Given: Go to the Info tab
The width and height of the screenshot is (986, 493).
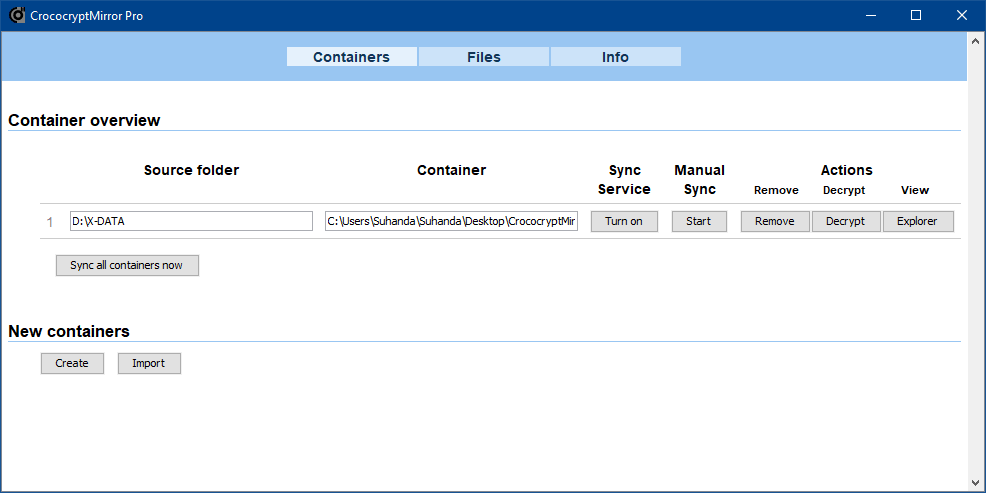Looking at the screenshot, I should [615, 57].
